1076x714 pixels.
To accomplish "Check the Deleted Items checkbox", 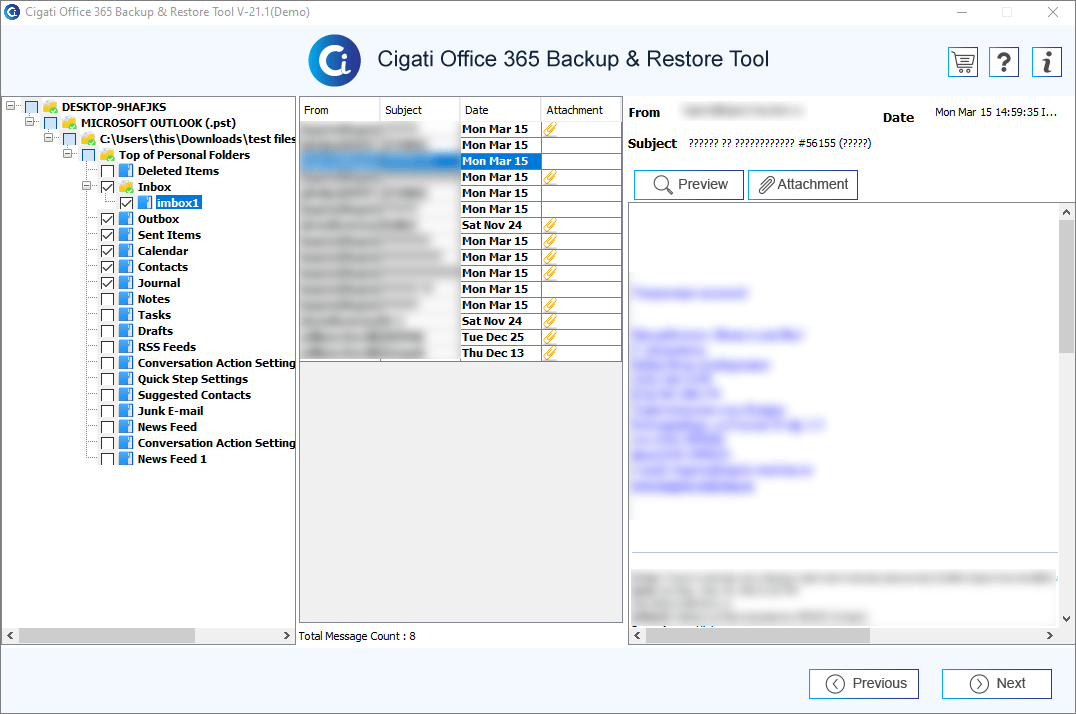I will tap(107, 171).
